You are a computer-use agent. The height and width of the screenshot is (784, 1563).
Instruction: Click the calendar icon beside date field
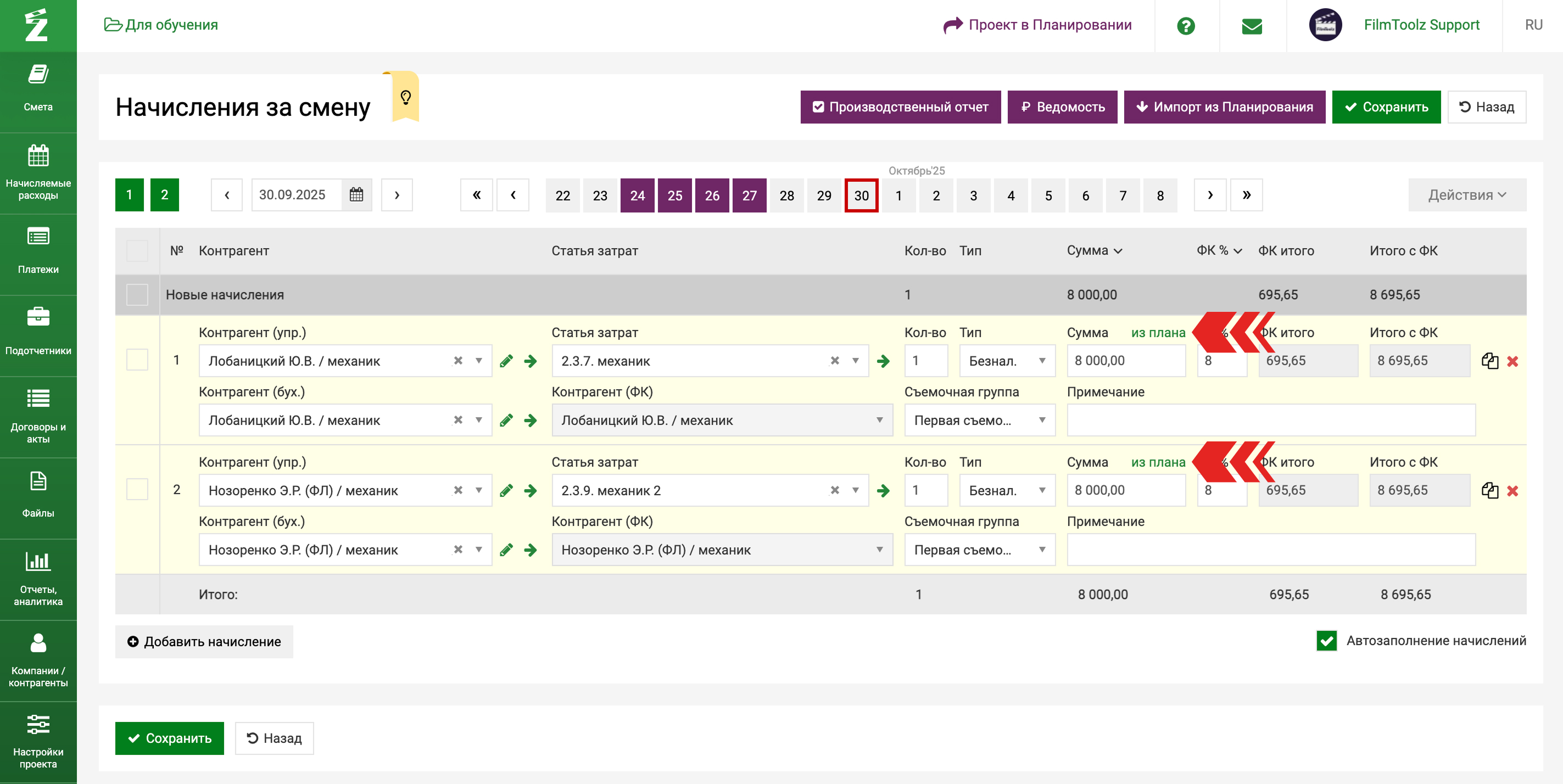tap(356, 195)
